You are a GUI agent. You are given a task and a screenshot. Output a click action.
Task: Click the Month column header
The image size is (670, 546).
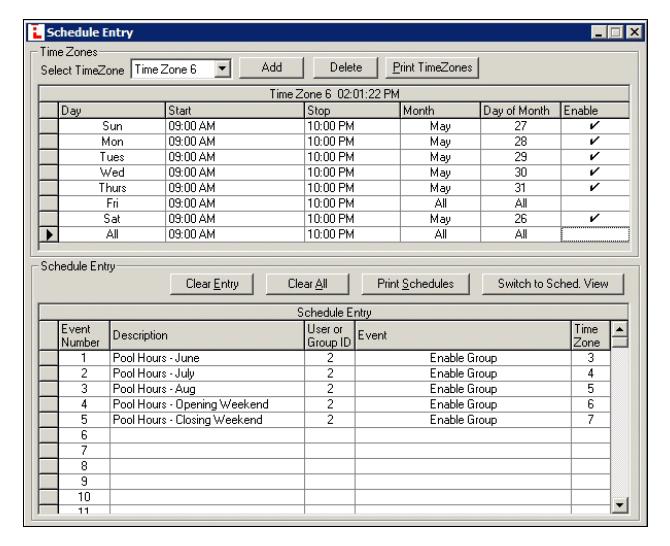pyautogui.click(x=440, y=110)
